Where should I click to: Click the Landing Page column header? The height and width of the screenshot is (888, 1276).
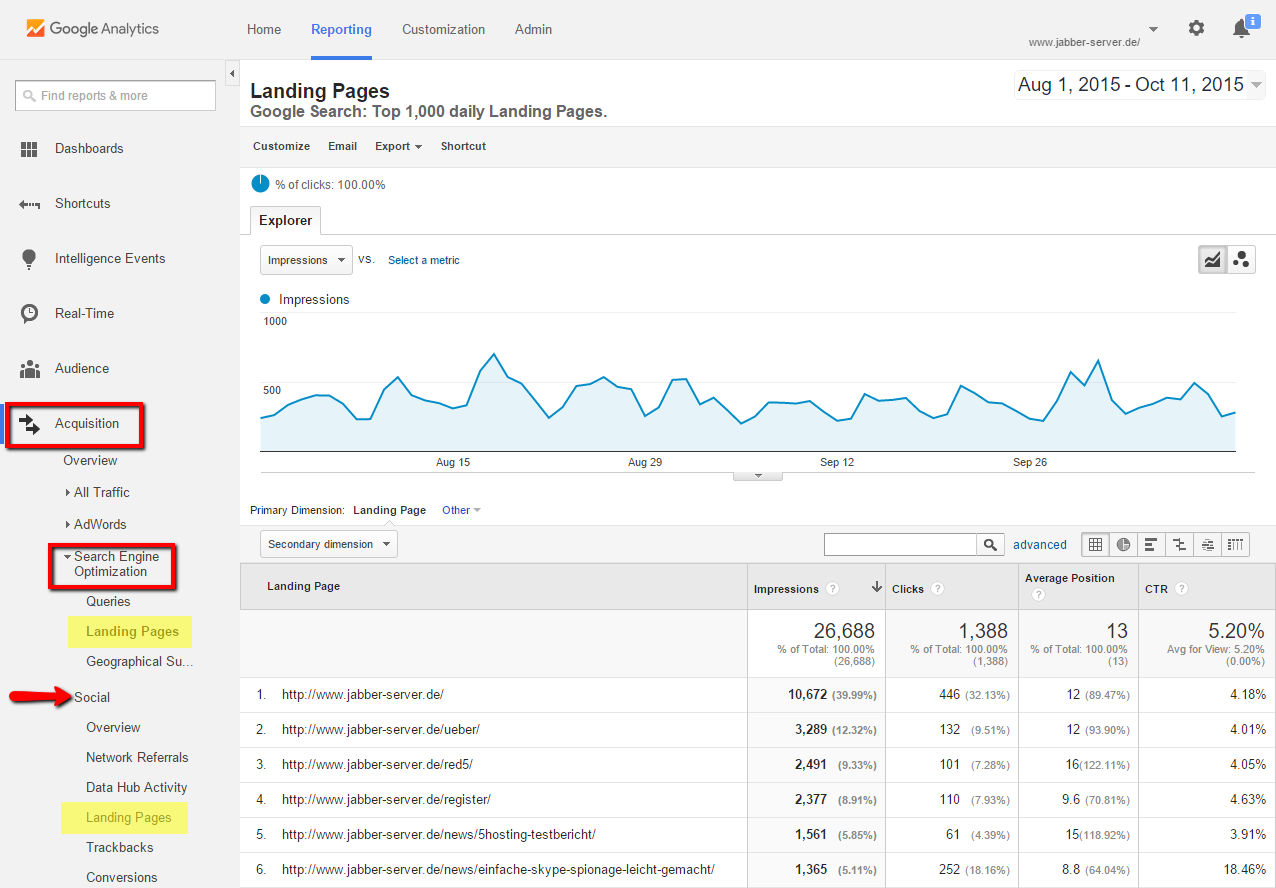(303, 586)
